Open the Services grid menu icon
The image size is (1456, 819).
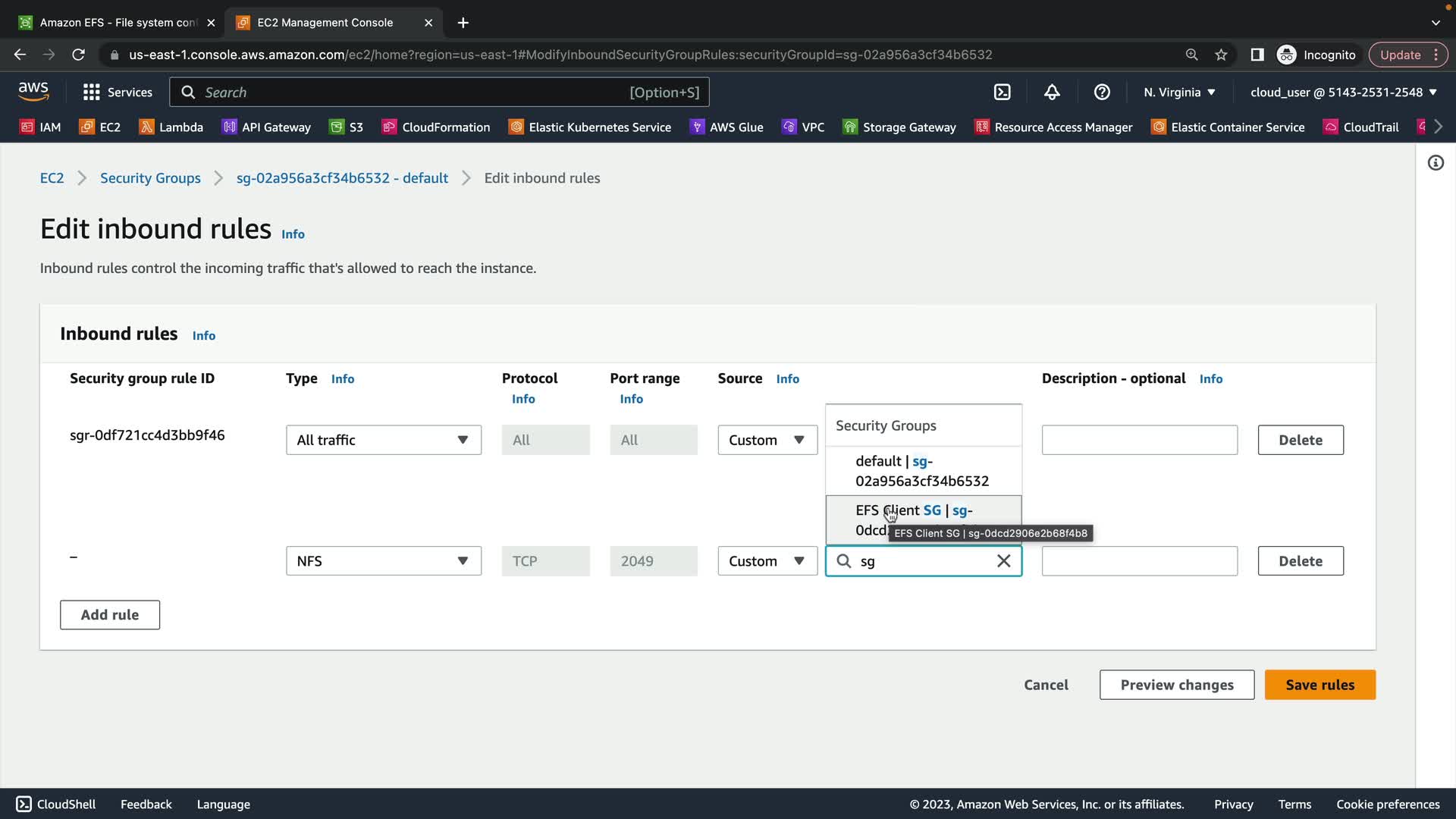coord(92,92)
